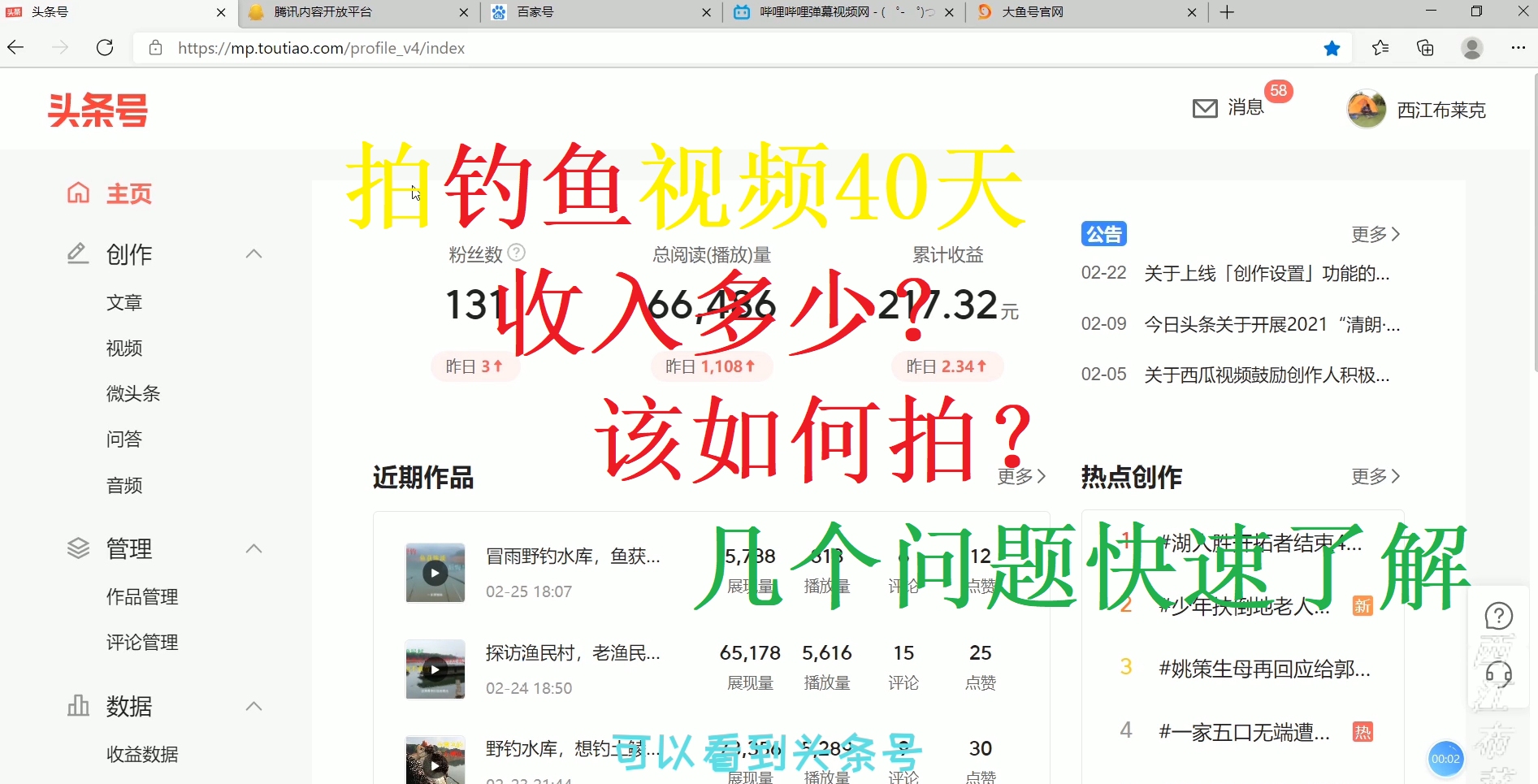Switch to the 哔哩哔哩弹幕视频网 tab

845,12
